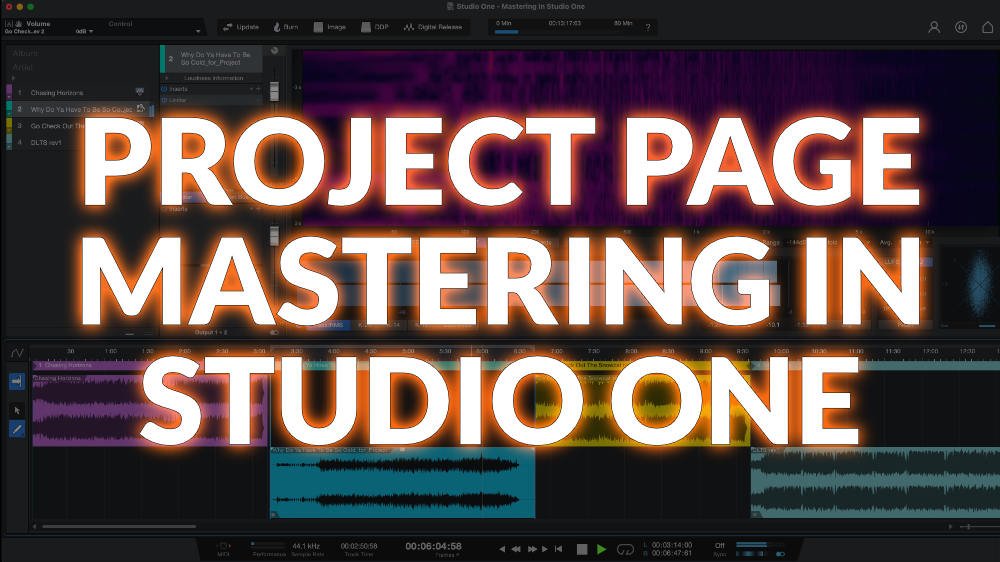Click the Rewind button
Screen dimensions: 1000x562
click(516, 549)
